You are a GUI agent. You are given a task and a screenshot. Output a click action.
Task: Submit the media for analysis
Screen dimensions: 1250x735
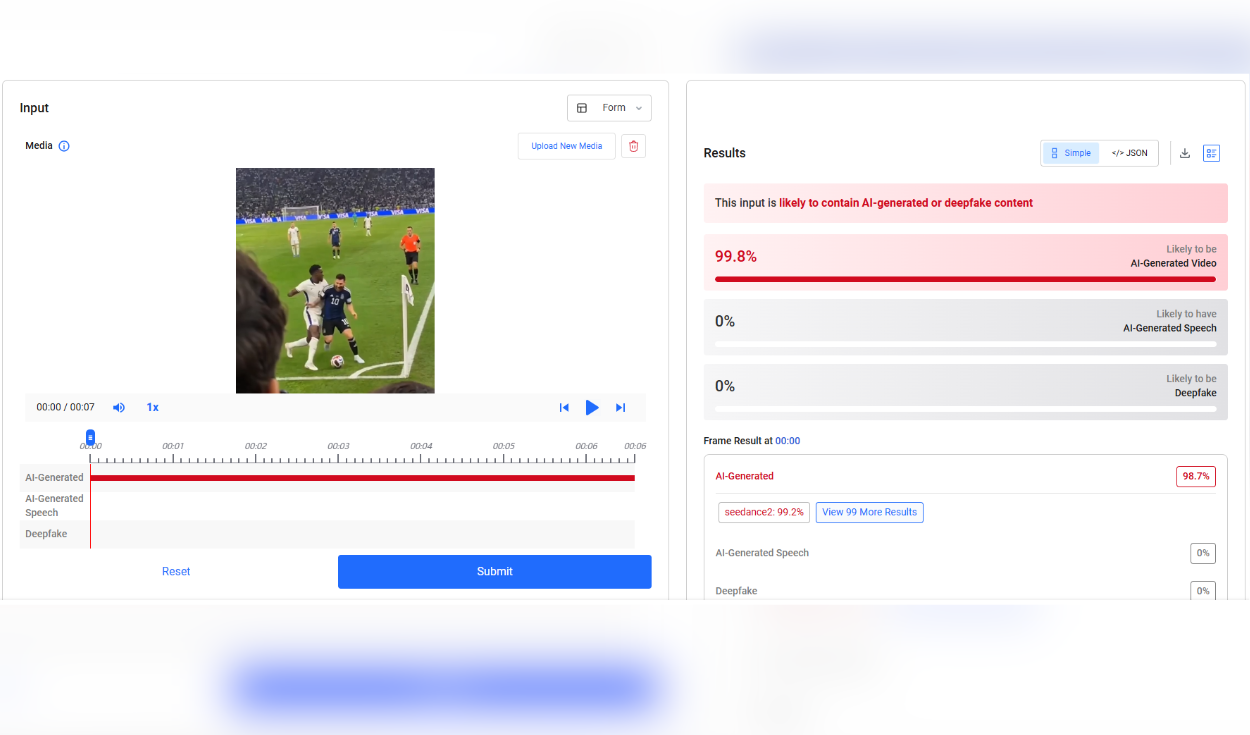(x=494, y=572)
